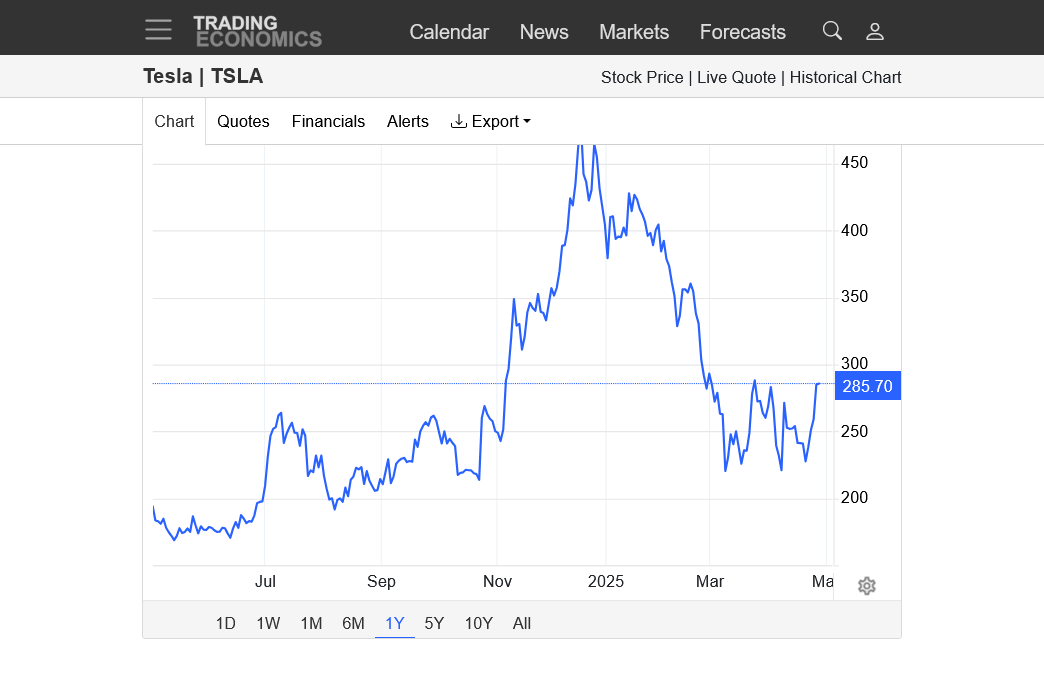Click the search magnifier icon
The image size is (1044, 681).
[x=832, y=31]
